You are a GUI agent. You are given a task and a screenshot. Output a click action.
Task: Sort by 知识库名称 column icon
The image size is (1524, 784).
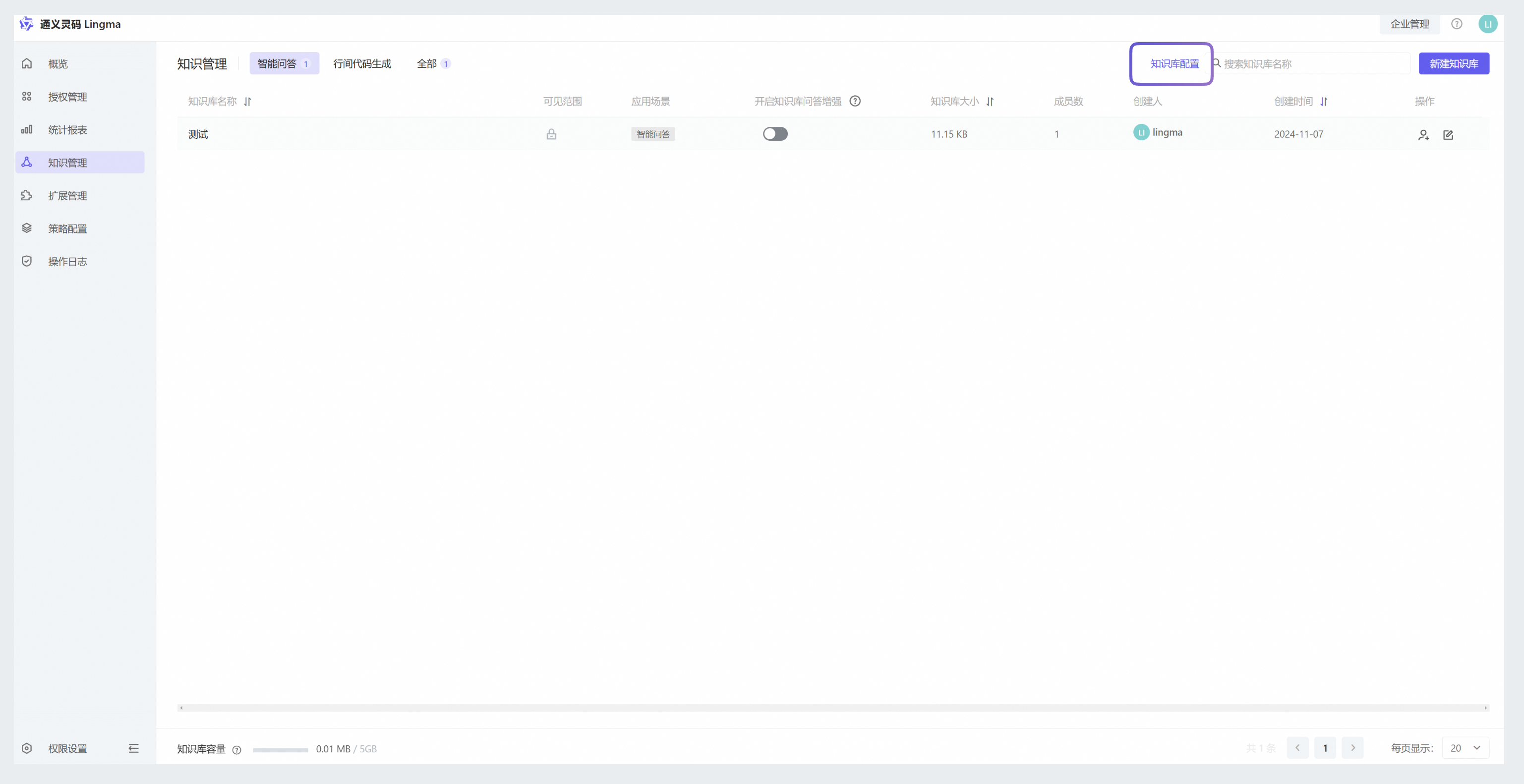pyautogui.click(x=247, y=102)
